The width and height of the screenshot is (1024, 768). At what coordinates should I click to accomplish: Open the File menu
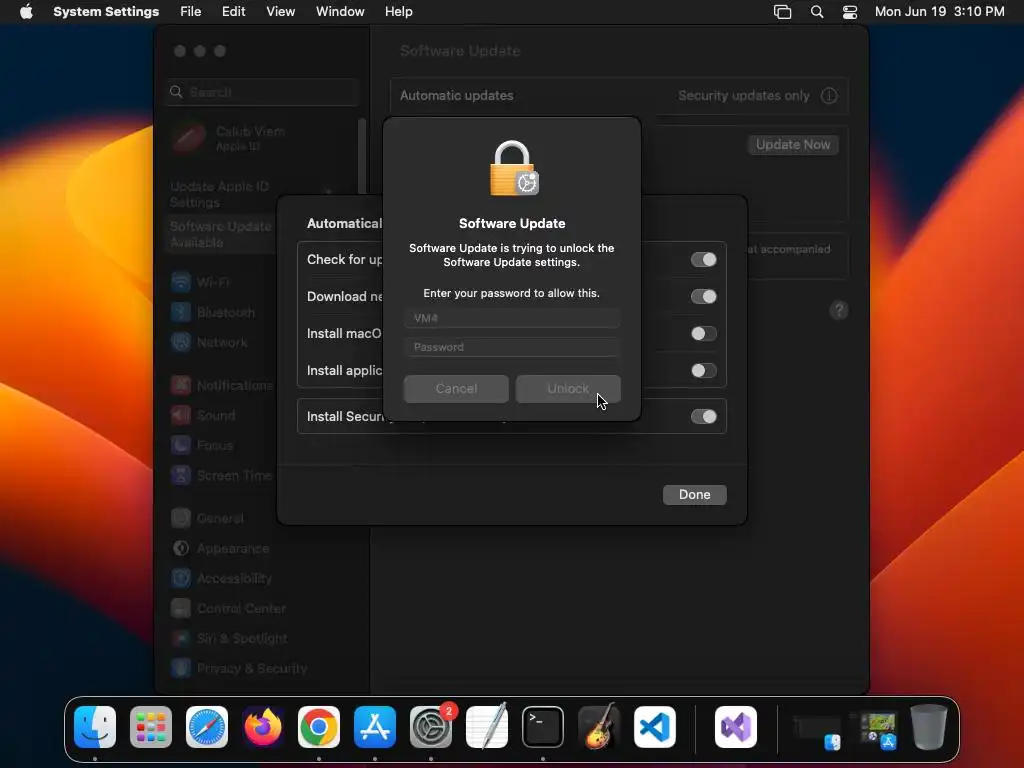click(x=191, y=12)
